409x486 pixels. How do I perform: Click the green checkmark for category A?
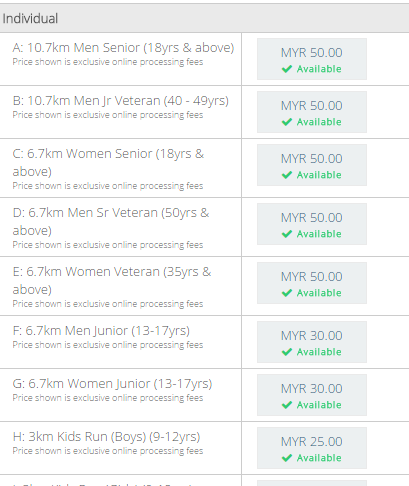pos(287,69)
